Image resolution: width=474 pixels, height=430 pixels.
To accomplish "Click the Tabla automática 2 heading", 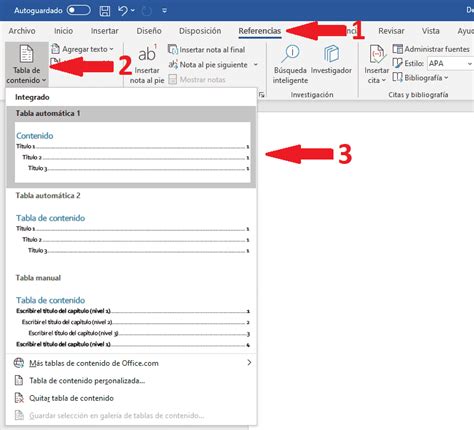I will tap(48, 195).
